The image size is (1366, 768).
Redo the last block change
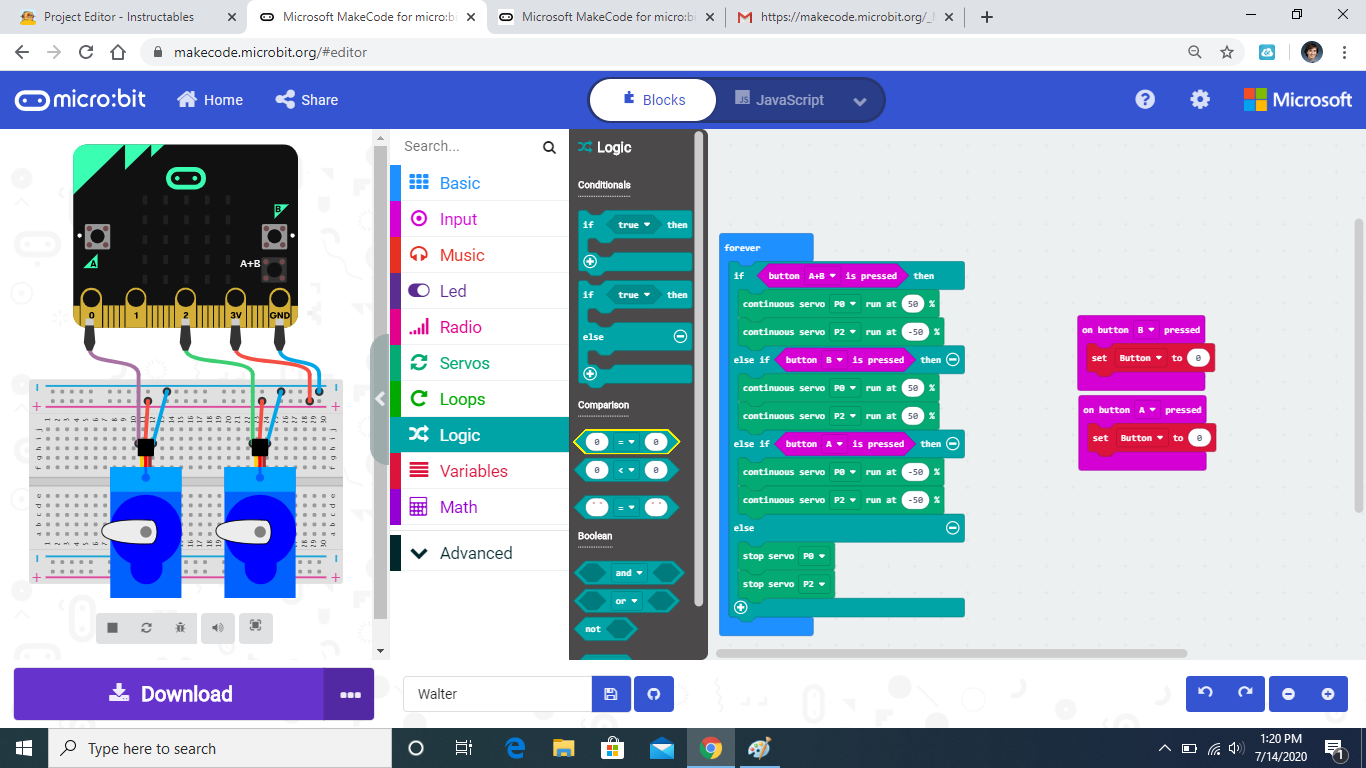click(x=1246, y=694)
